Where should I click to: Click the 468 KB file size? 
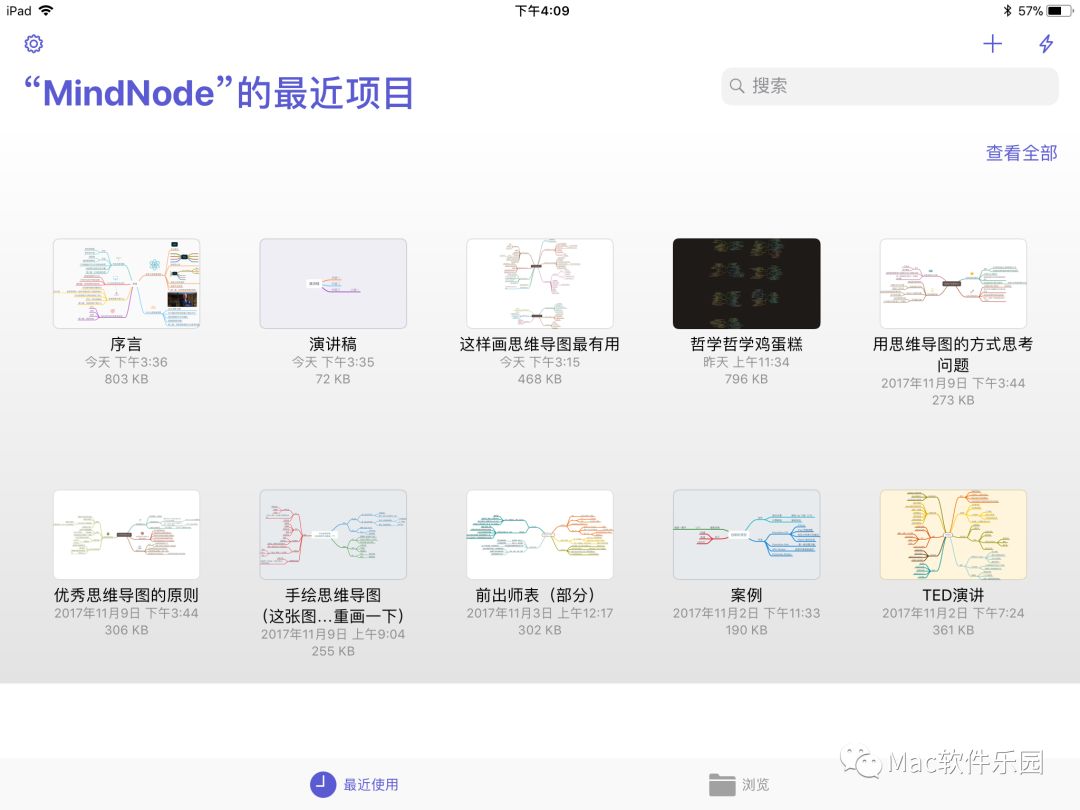[540, 379]
